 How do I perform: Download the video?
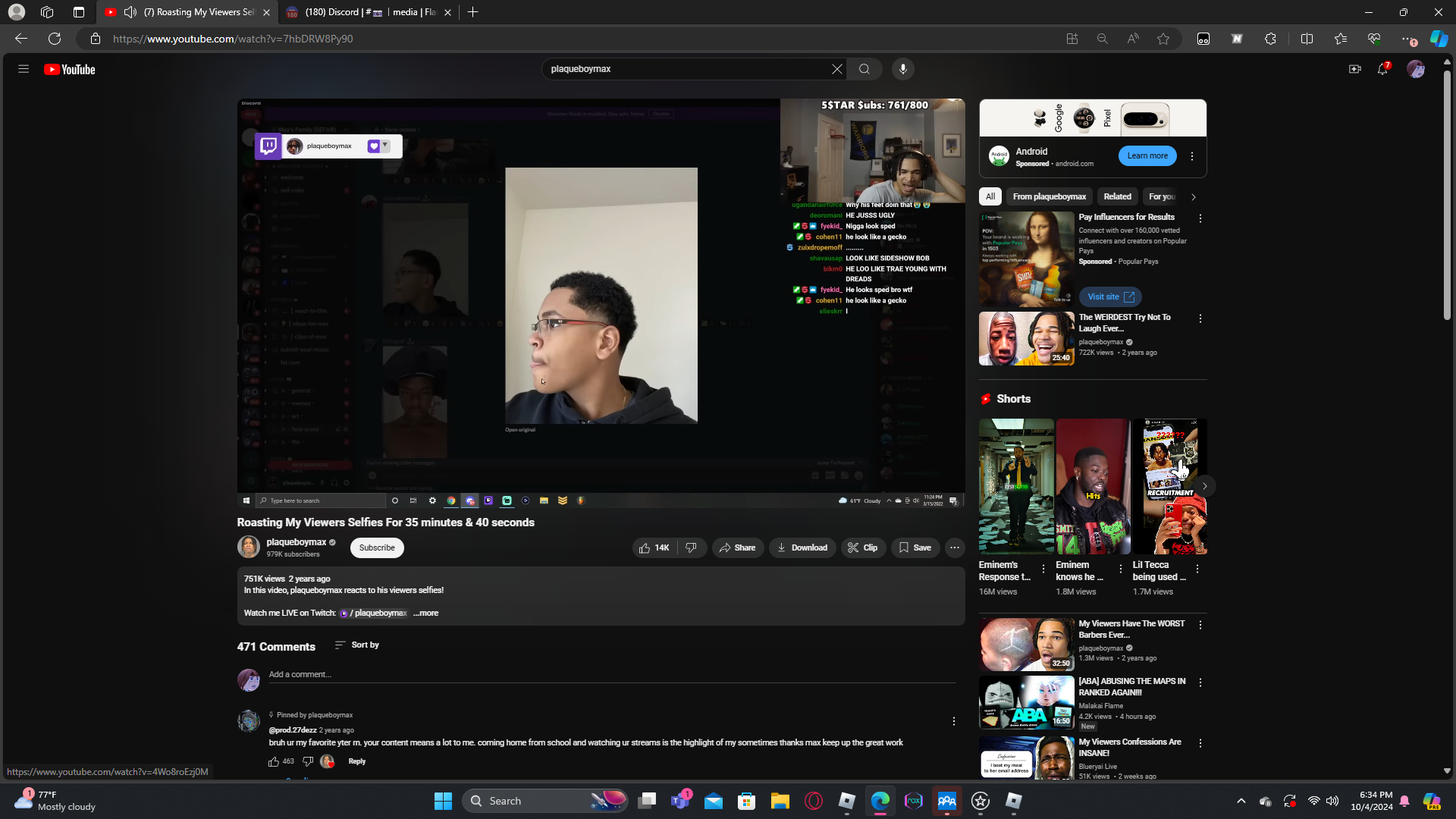coord(802,548)
